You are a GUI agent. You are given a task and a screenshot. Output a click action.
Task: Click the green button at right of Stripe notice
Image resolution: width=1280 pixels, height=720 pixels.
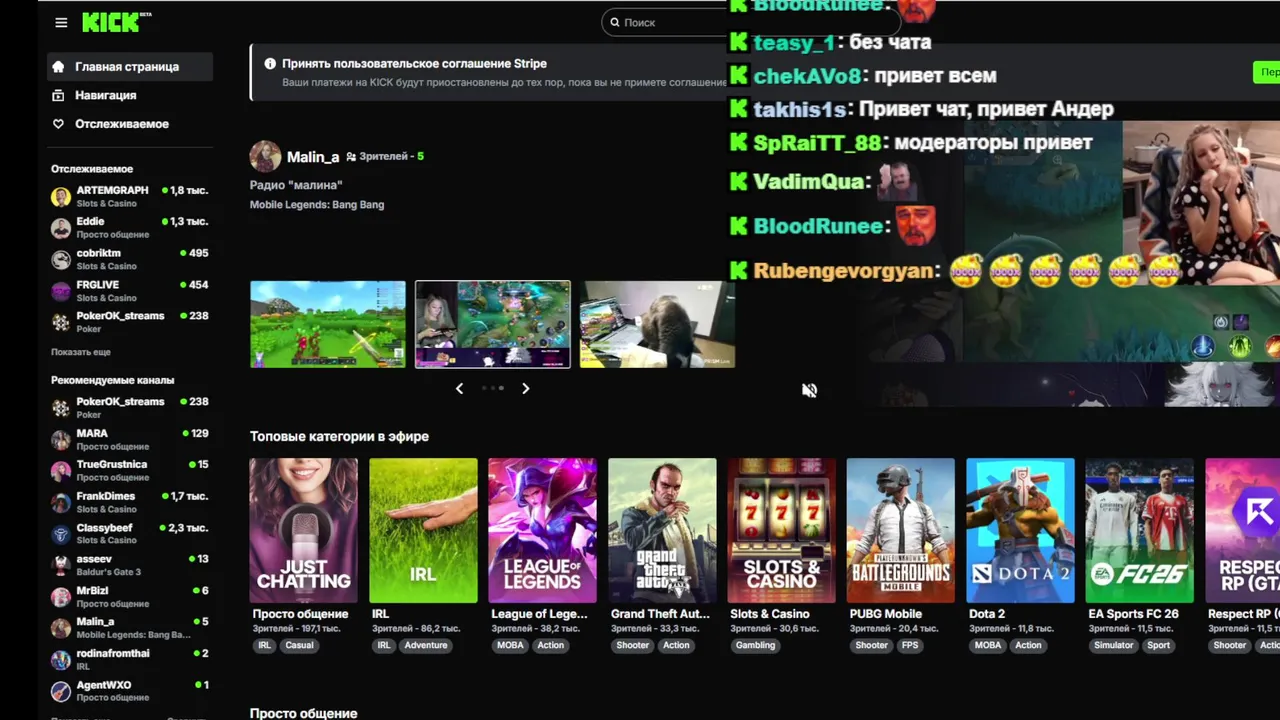click(x=1266, y=72)
